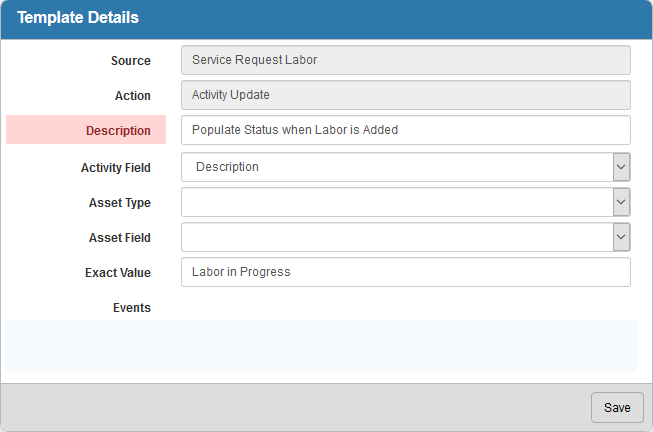Expand the Asset Type dropdown arrow
653x432 pixels.
[x=621, y=202]
